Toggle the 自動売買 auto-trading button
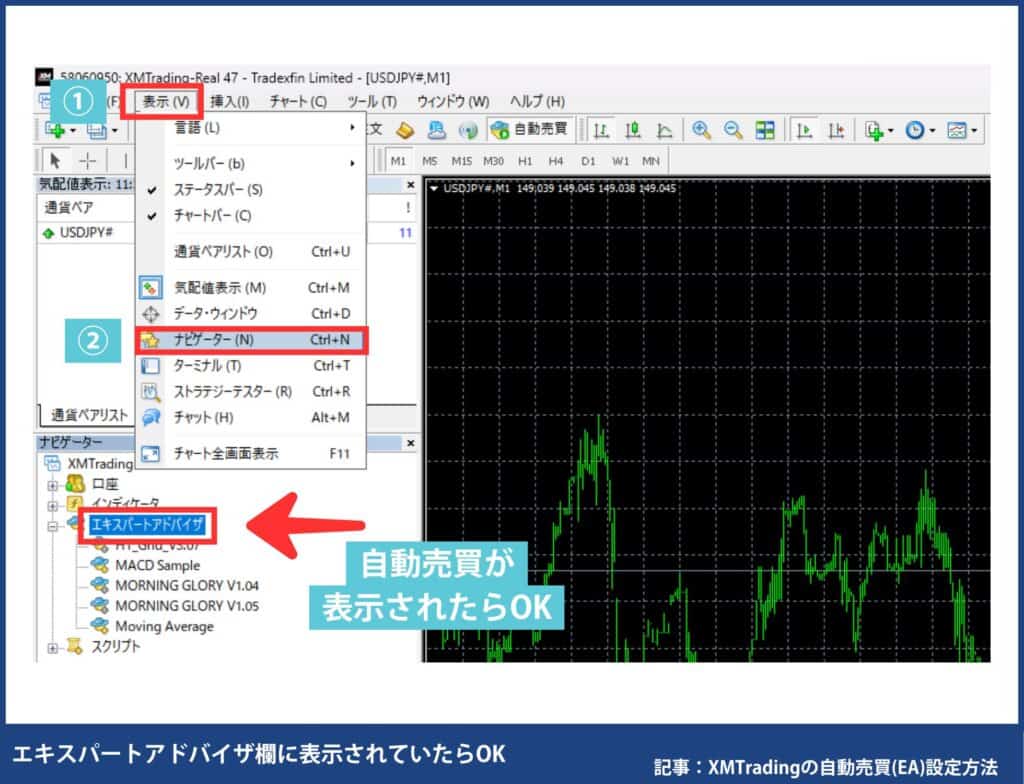1024x784 pixels. tap(530, 129)
